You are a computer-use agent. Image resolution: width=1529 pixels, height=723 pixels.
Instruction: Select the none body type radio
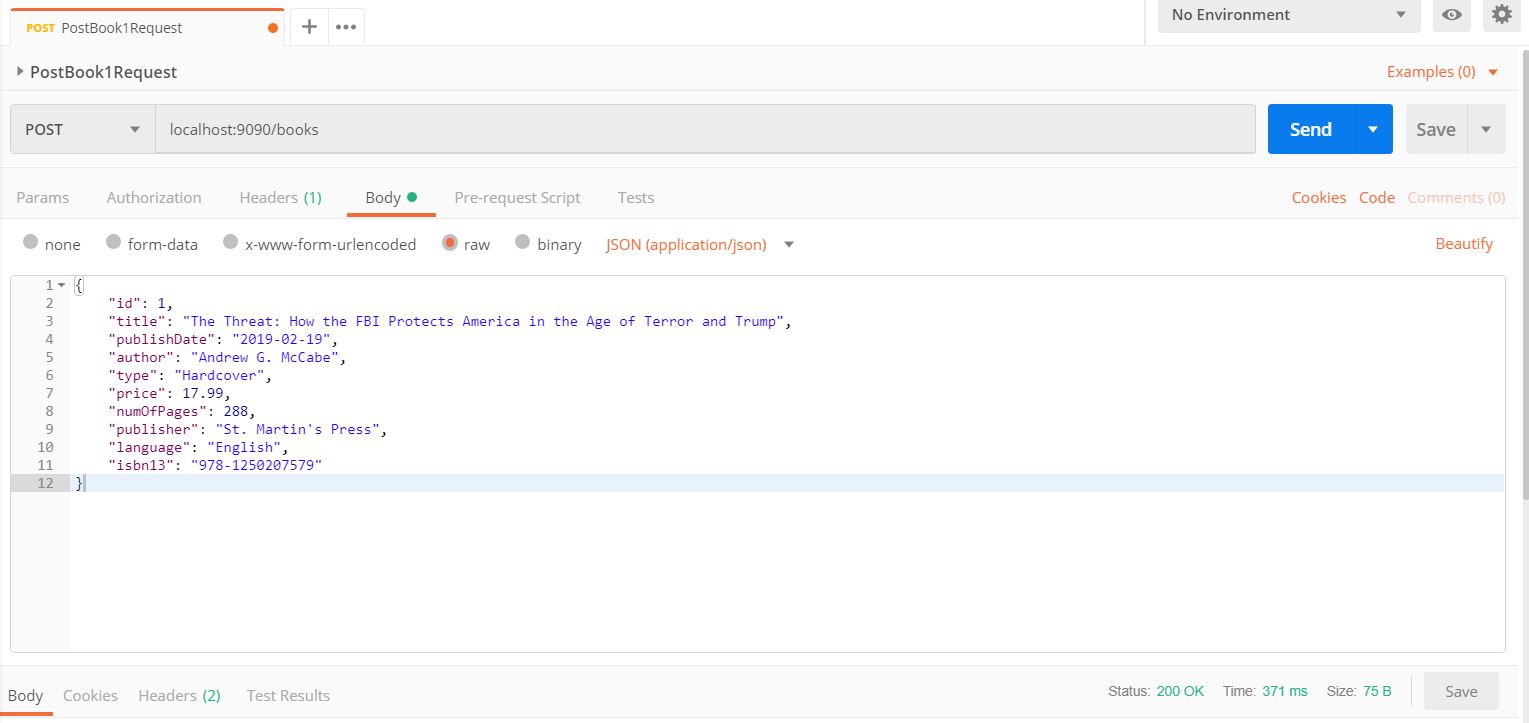(x=31, y=243)
